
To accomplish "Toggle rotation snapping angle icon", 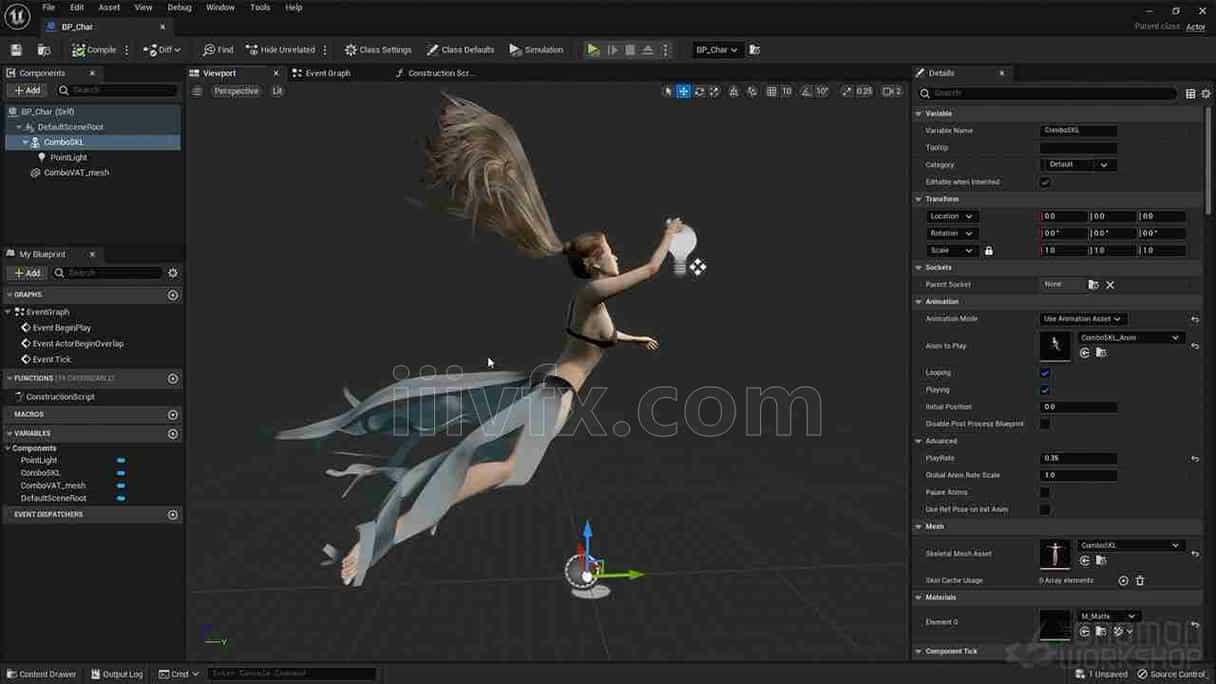I will [806, 91].
